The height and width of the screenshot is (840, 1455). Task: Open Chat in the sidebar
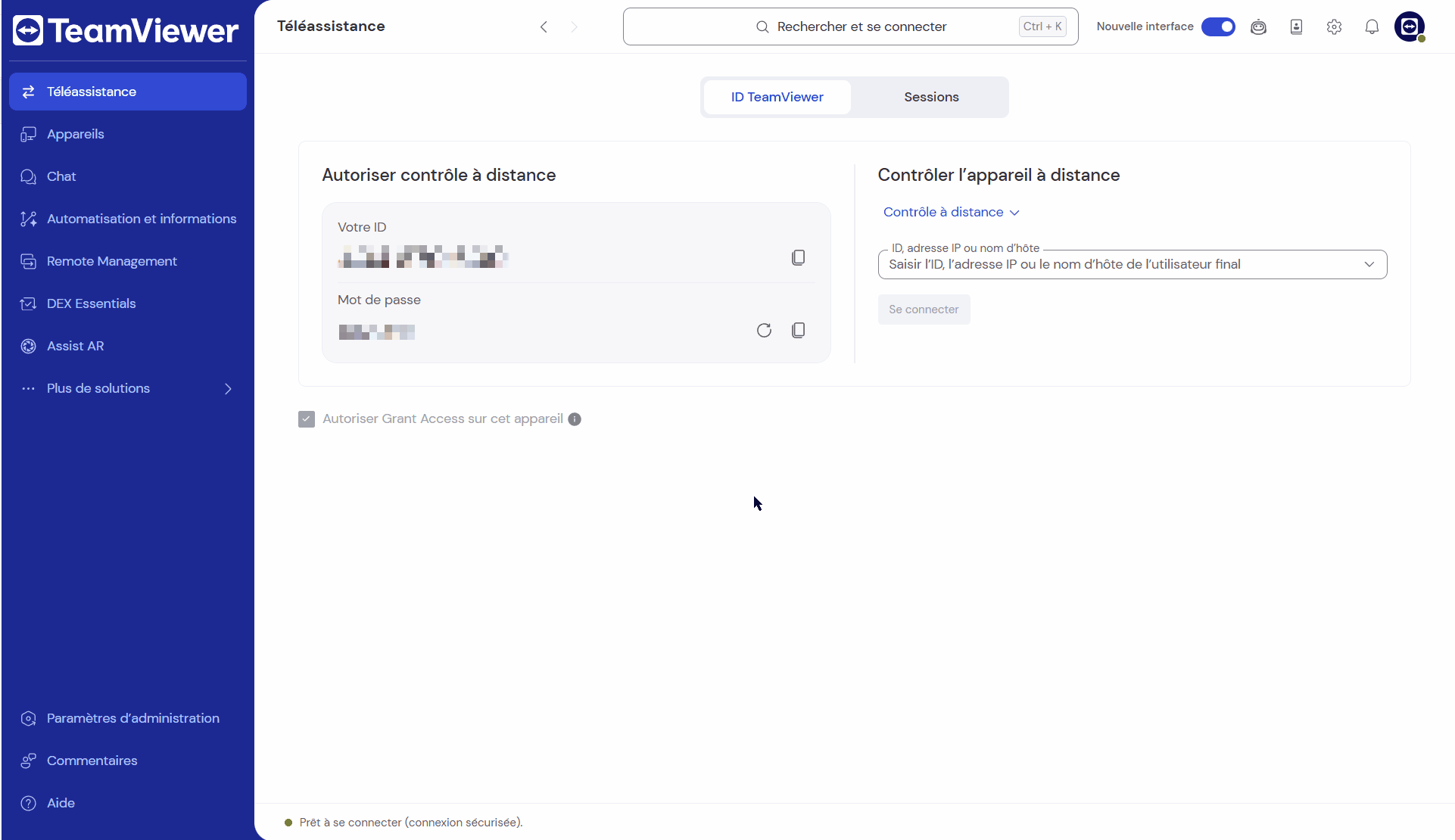[x=128, y=176]
